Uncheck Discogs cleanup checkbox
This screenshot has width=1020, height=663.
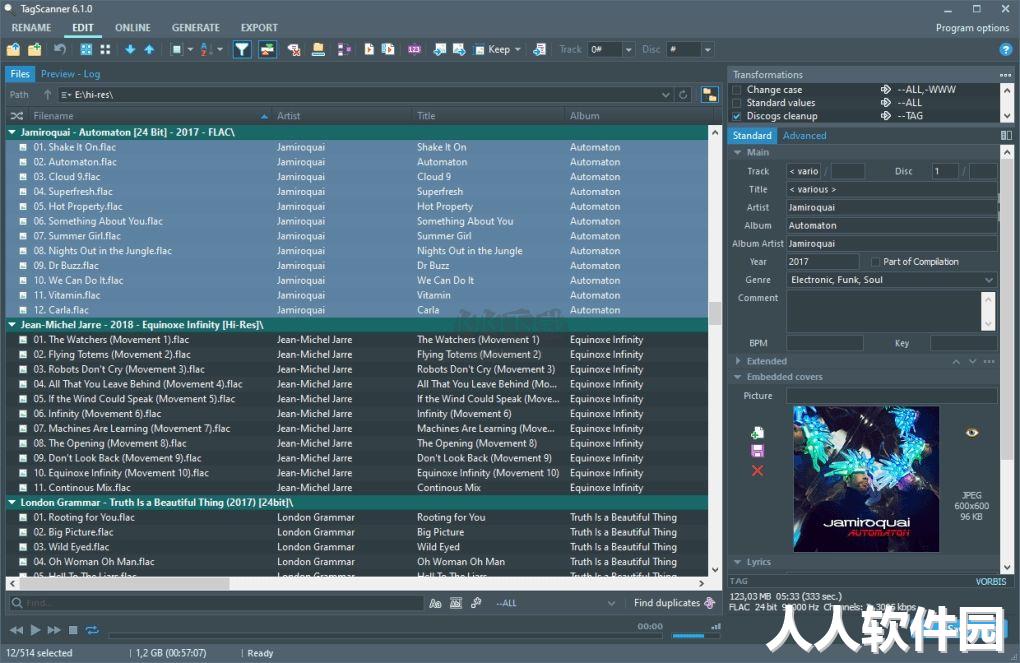pyautogui.click(x=736, y=116)
